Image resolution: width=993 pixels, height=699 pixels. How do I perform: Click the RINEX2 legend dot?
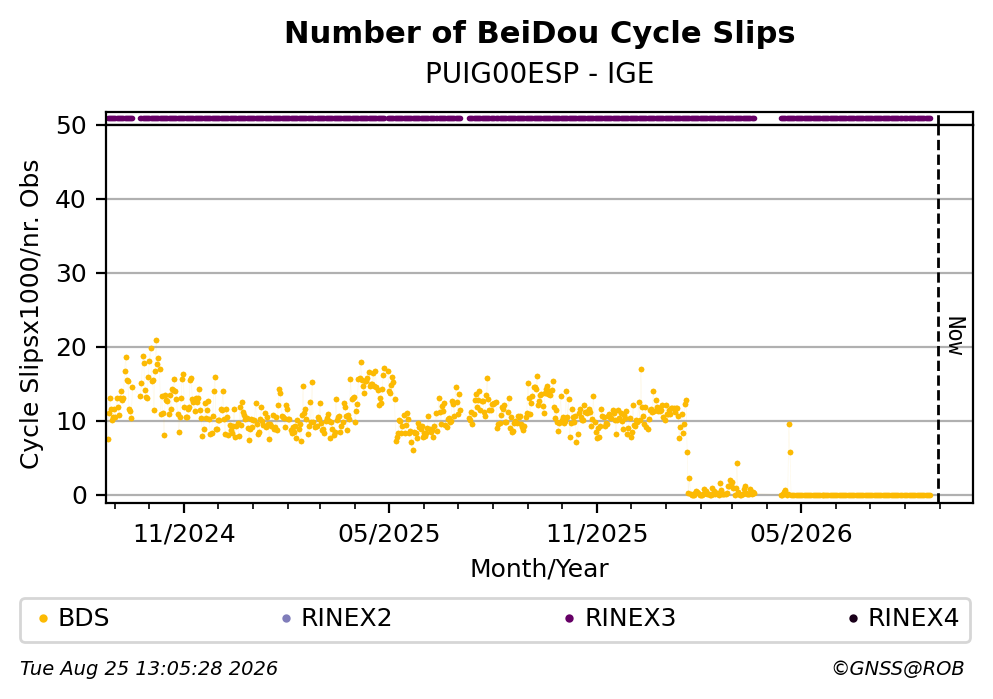click(x=286, y=619)
